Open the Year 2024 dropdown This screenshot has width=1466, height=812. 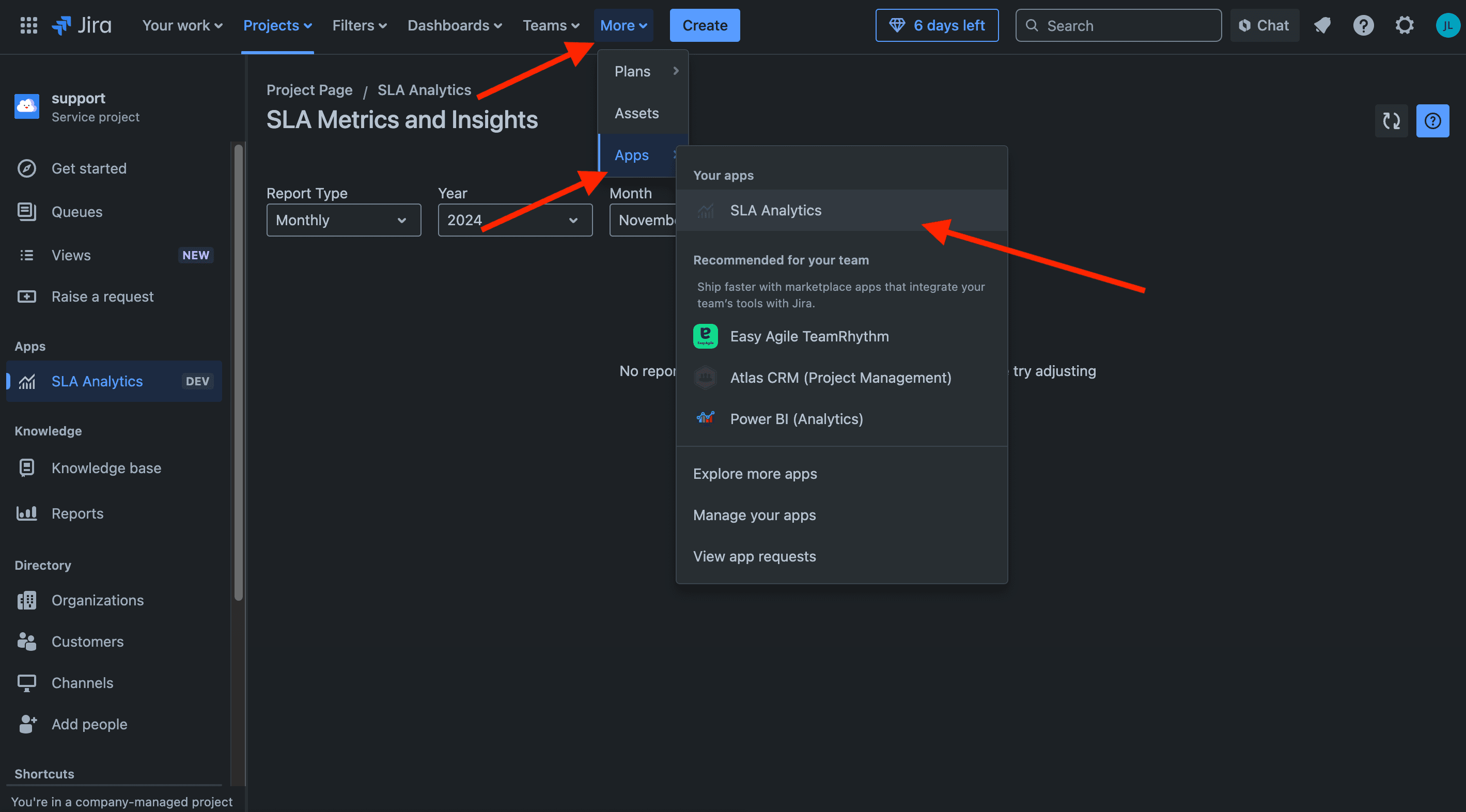[515, 220]
